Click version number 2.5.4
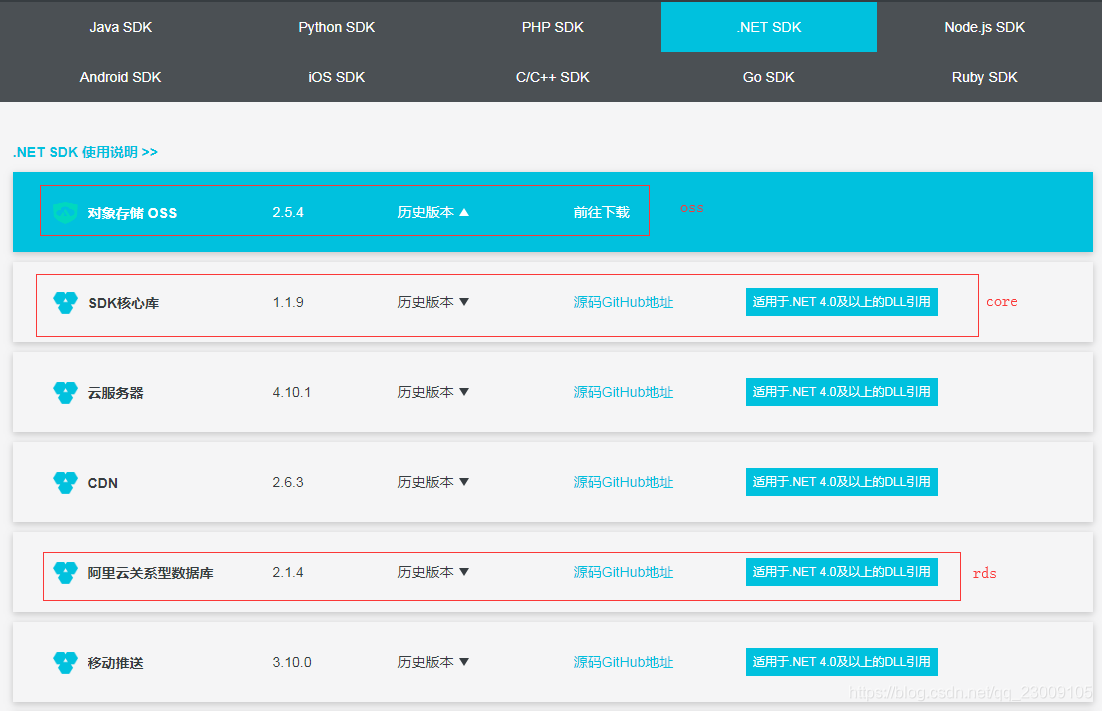 288,212
